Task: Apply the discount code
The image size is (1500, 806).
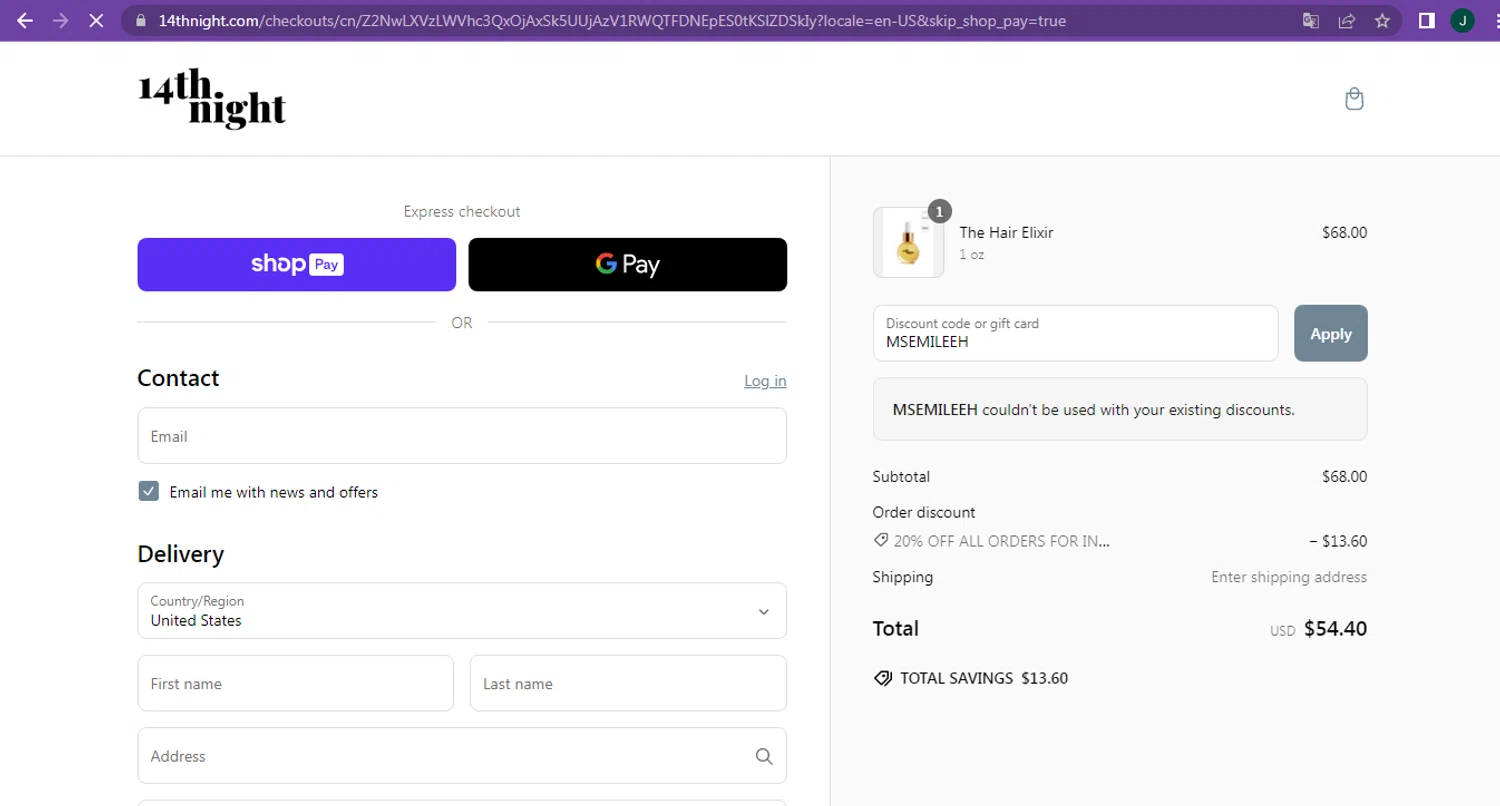Action: tap(1331, 333)
